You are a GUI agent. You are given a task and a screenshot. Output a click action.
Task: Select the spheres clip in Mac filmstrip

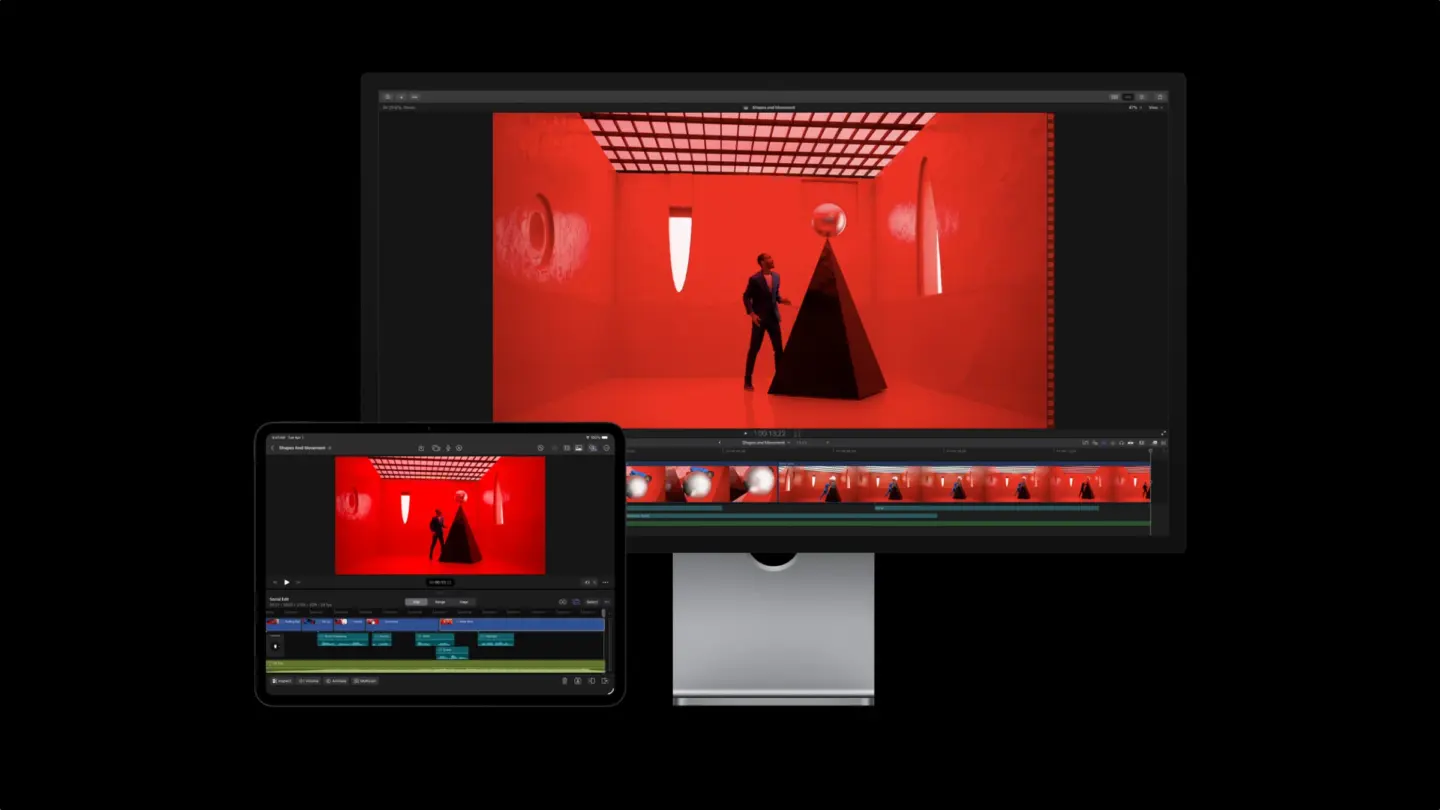coord(703,483)
